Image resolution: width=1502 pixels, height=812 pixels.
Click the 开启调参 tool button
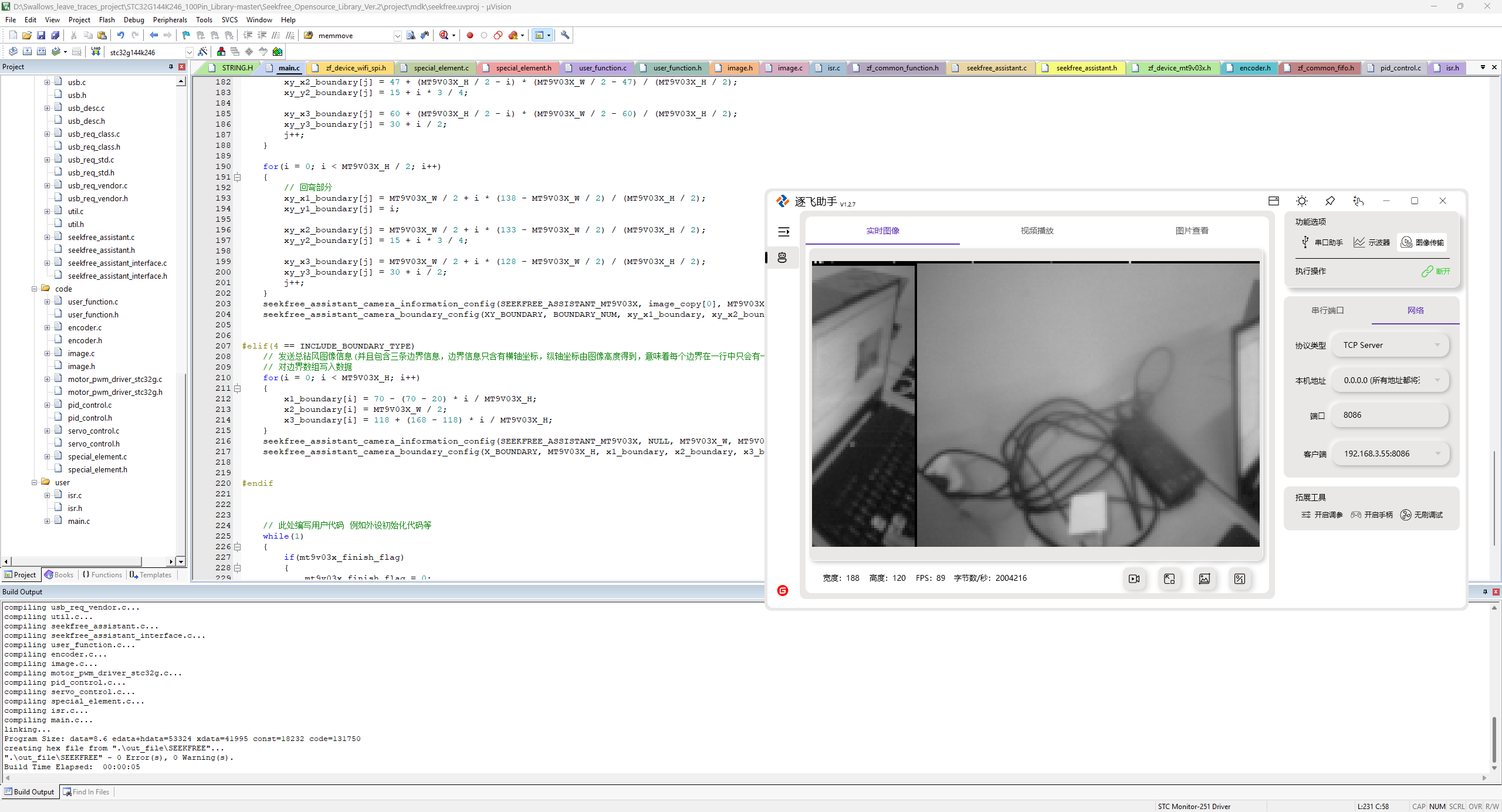pyautogui.click(x=1322, y=515)
